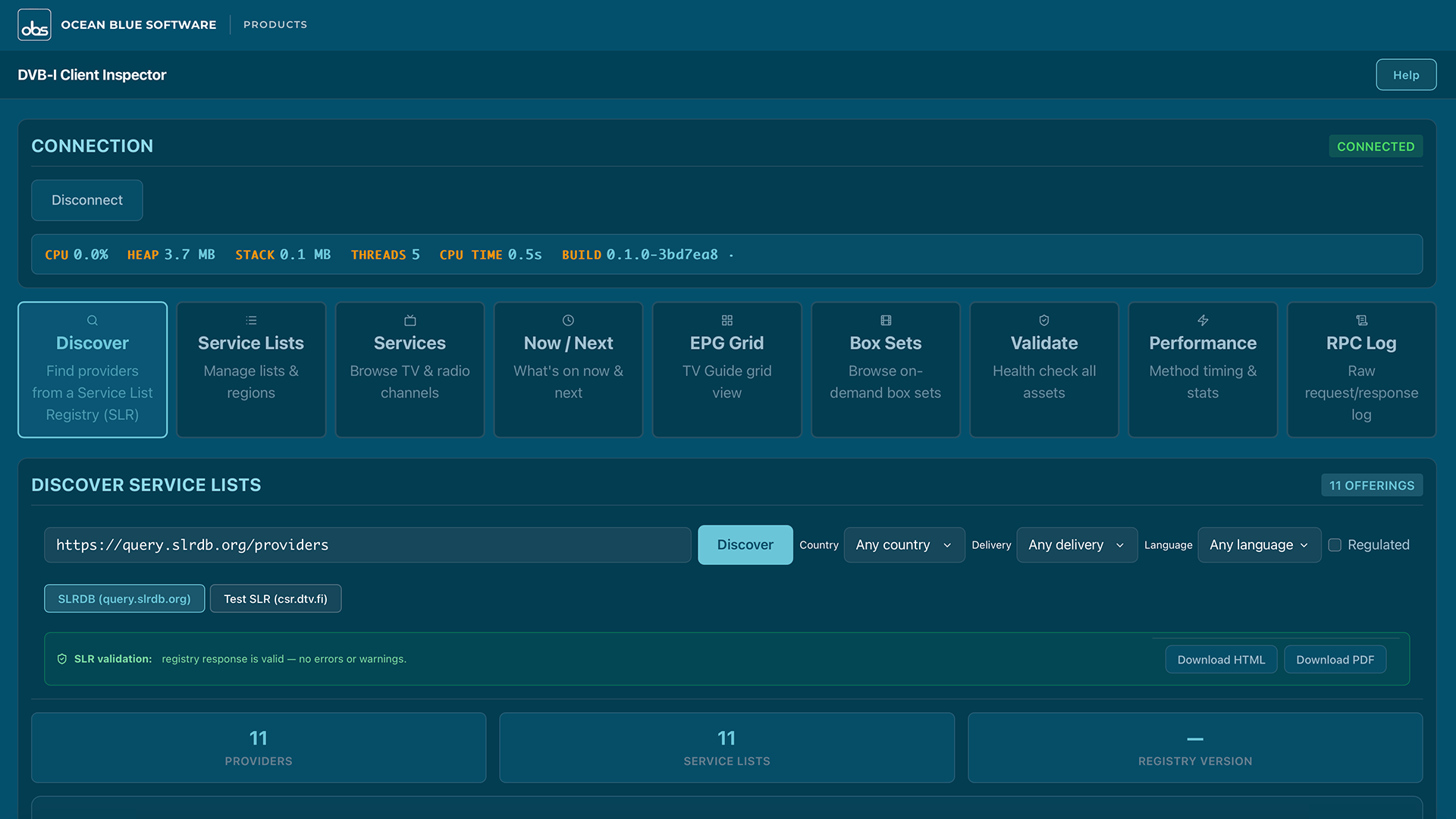The width and height of the screenshot is (1456, 819).
Task: Click the CPU 0.0% stat
Action: click(x=77, y=255)
